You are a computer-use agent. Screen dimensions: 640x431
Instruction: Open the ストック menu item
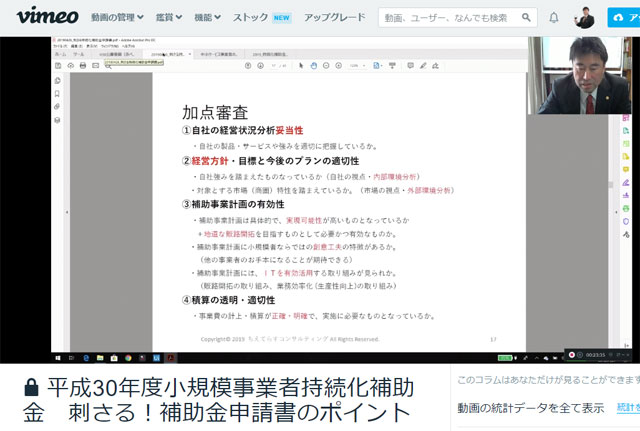(x=261, y=18)
